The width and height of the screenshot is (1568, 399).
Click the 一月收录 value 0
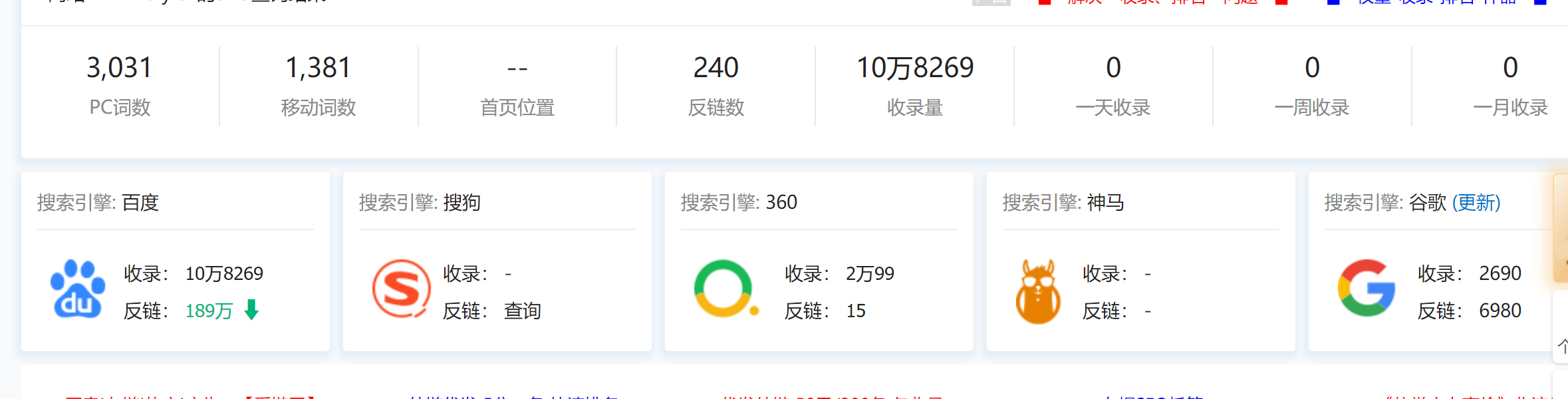1511,68
